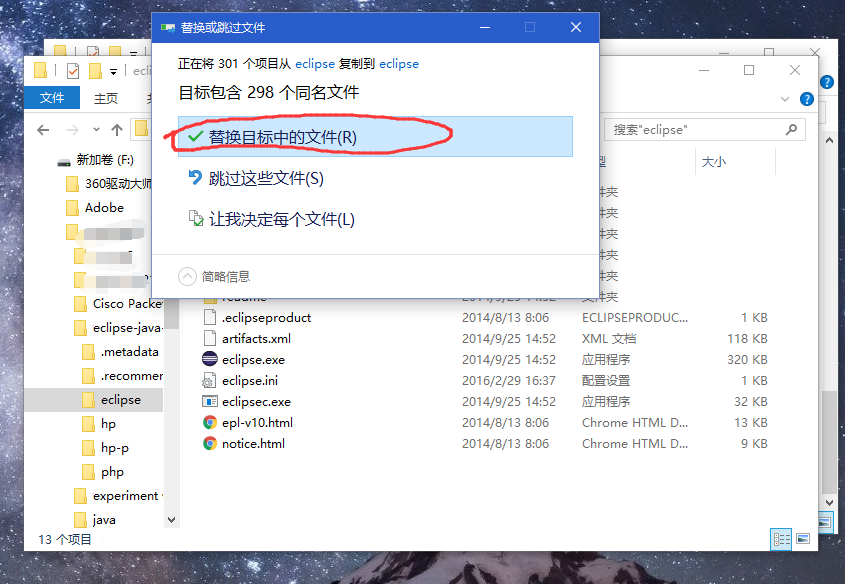The height and width of the screenshot is (584, 845).
Task: Click the 320 KB size cell
Action: point(747,359)
